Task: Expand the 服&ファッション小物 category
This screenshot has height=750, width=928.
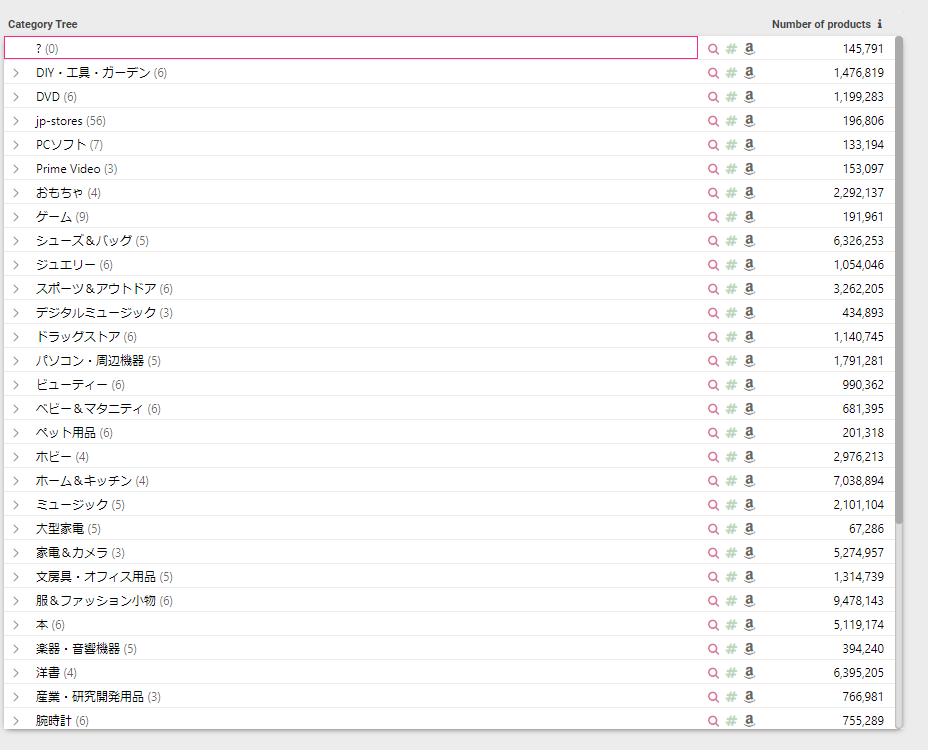Action: 16,601
